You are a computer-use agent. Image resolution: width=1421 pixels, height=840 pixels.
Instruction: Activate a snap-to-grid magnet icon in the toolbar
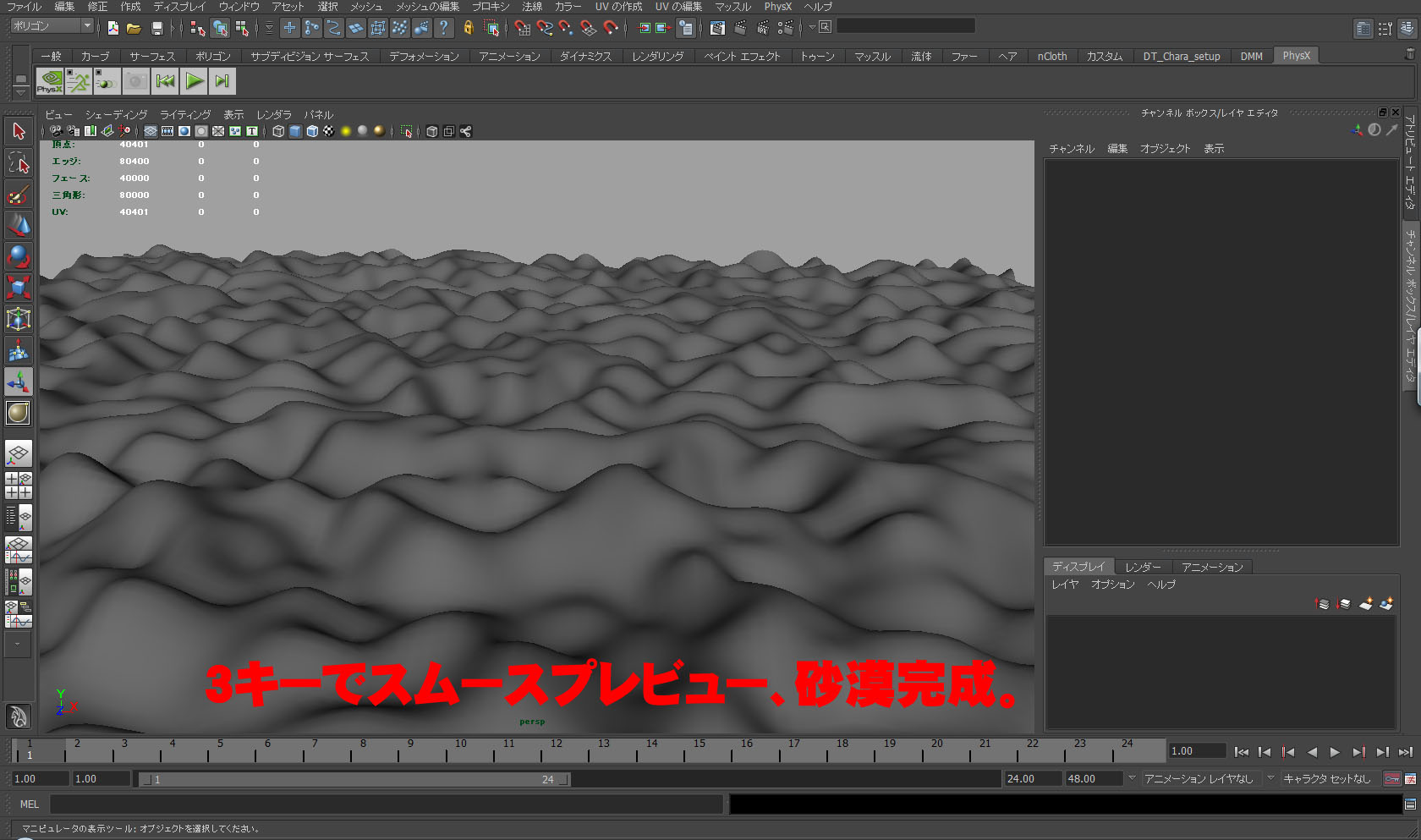click(x=523, y=28)
